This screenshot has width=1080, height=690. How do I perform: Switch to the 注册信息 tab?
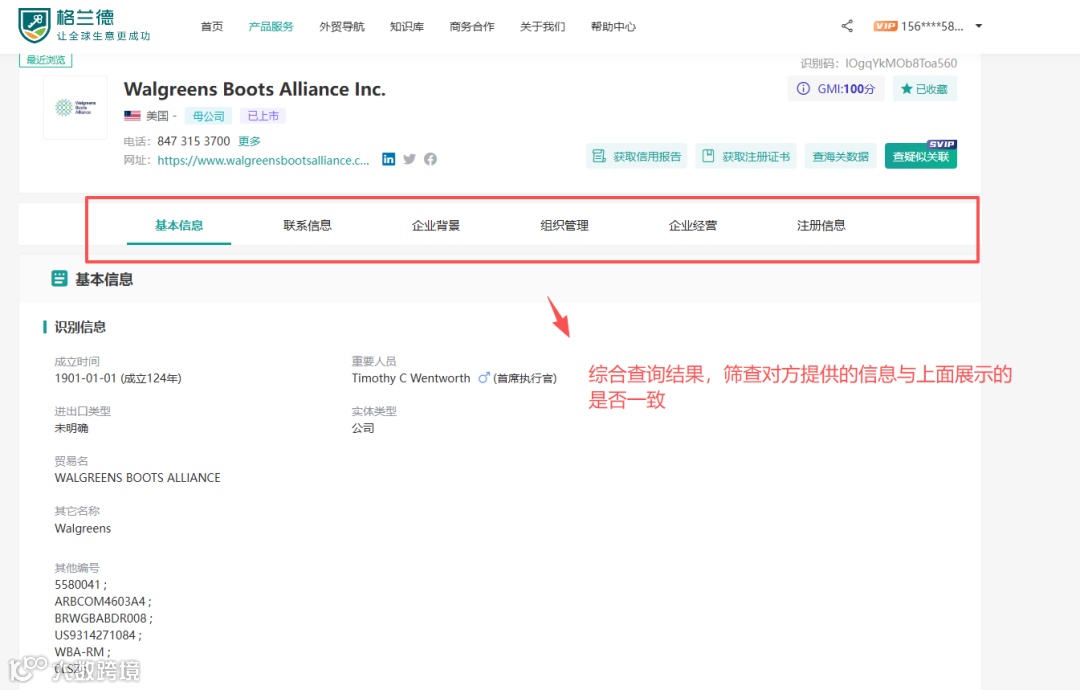[x=821, y=225]
